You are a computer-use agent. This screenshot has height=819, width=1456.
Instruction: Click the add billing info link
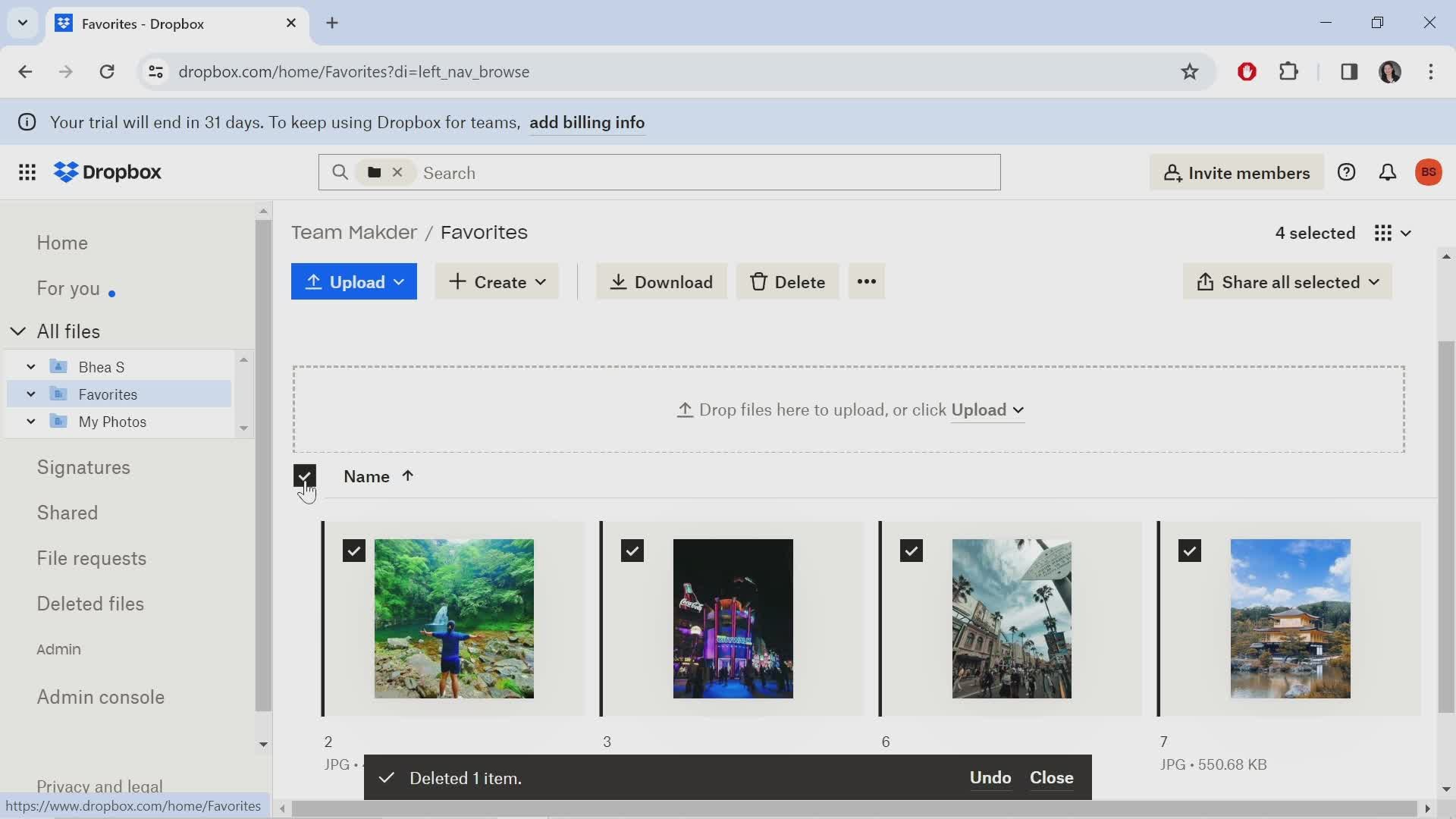(586, 122)
